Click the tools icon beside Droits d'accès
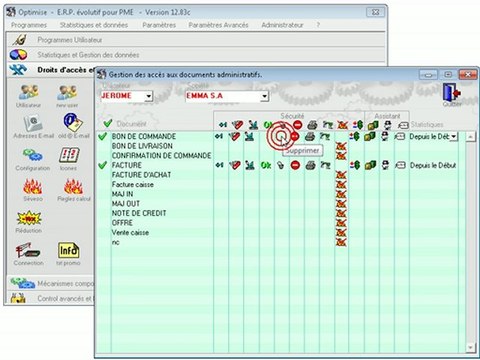This screenshot has height=360, width=480. pyautogui.click(x=18, y=70)
